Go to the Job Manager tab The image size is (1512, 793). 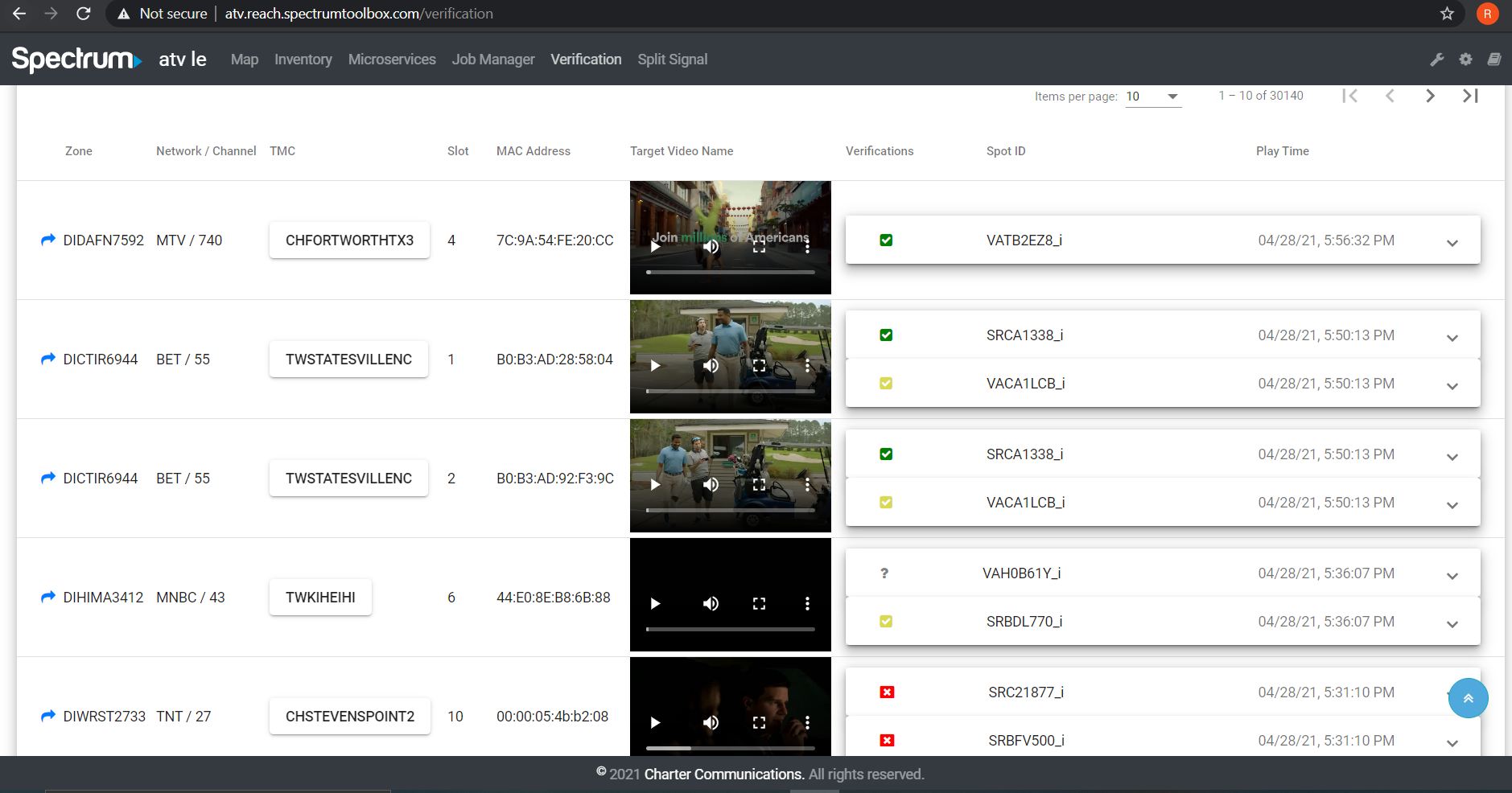click(493, 59)
